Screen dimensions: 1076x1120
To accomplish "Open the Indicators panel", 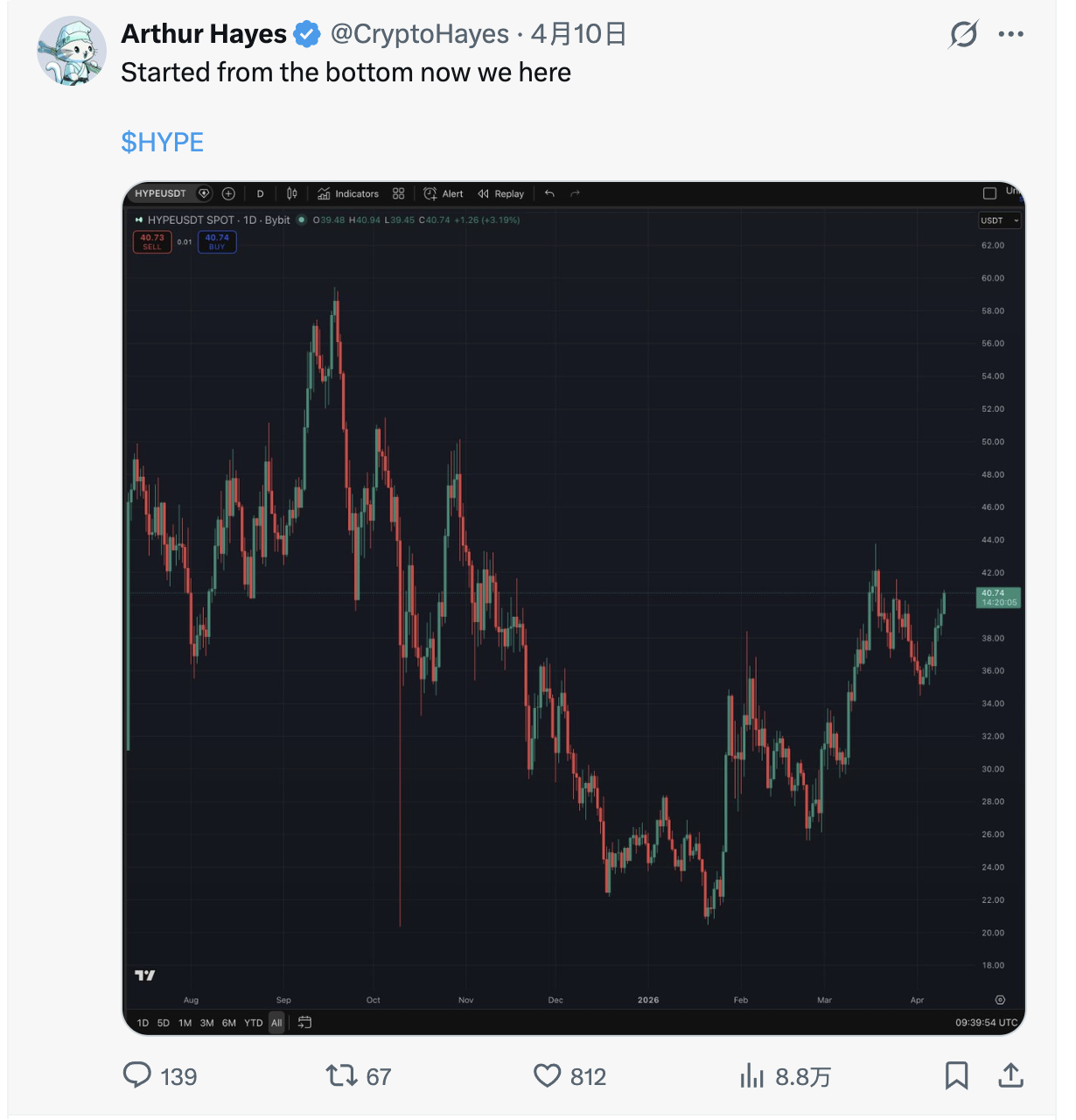I will [x=348, y=193].
